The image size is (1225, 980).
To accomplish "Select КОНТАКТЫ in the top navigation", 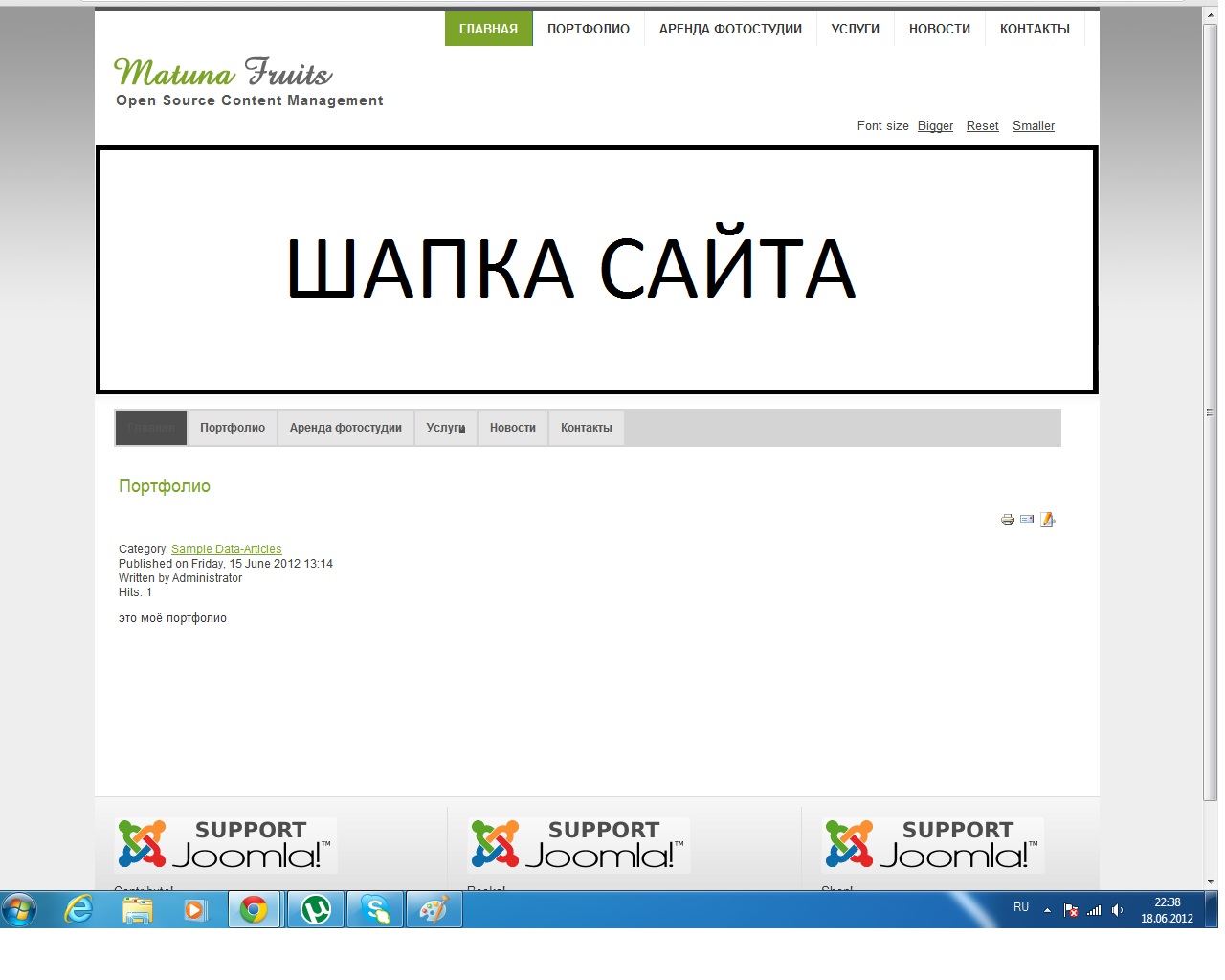I will pyautogui.click(x=1034, y=29).
